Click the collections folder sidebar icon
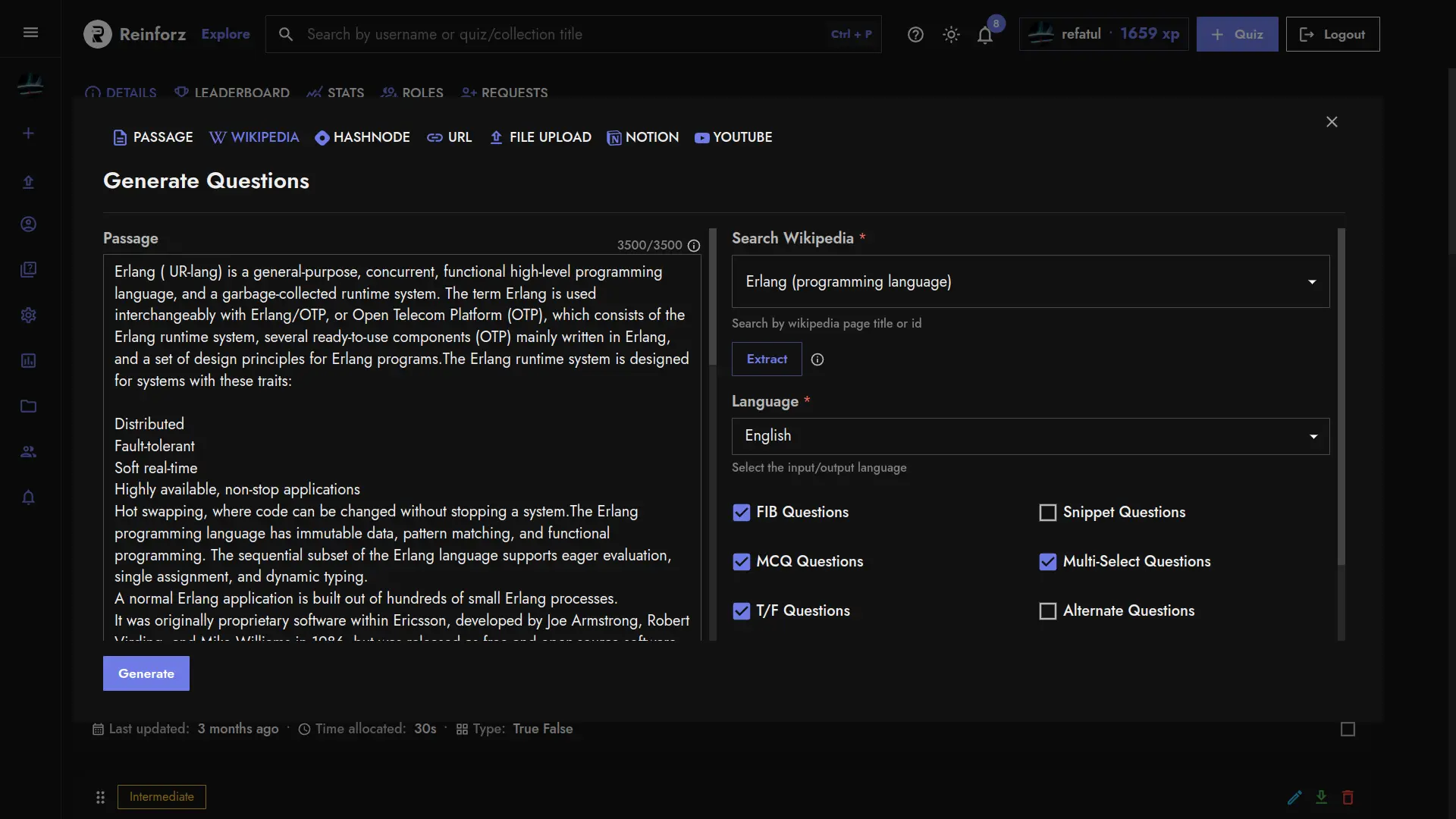This screenshot has height=819, width=1456. [x=27, y=406]
